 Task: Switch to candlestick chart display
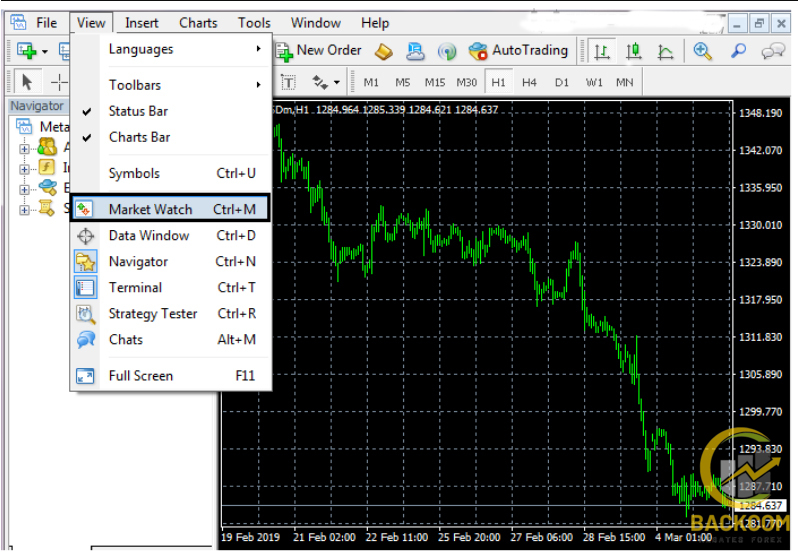634,51
